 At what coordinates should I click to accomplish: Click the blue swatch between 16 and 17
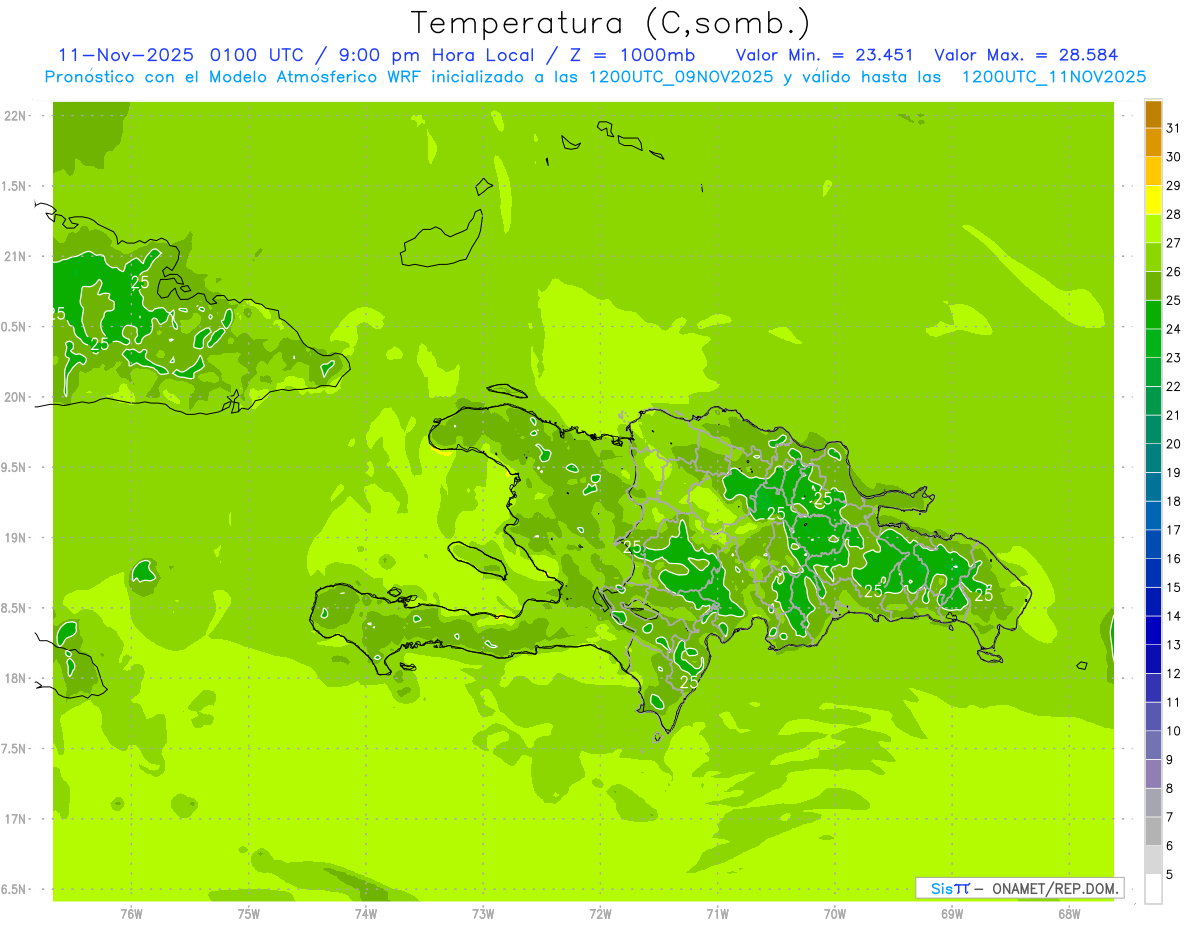(x=1153, y=544)
